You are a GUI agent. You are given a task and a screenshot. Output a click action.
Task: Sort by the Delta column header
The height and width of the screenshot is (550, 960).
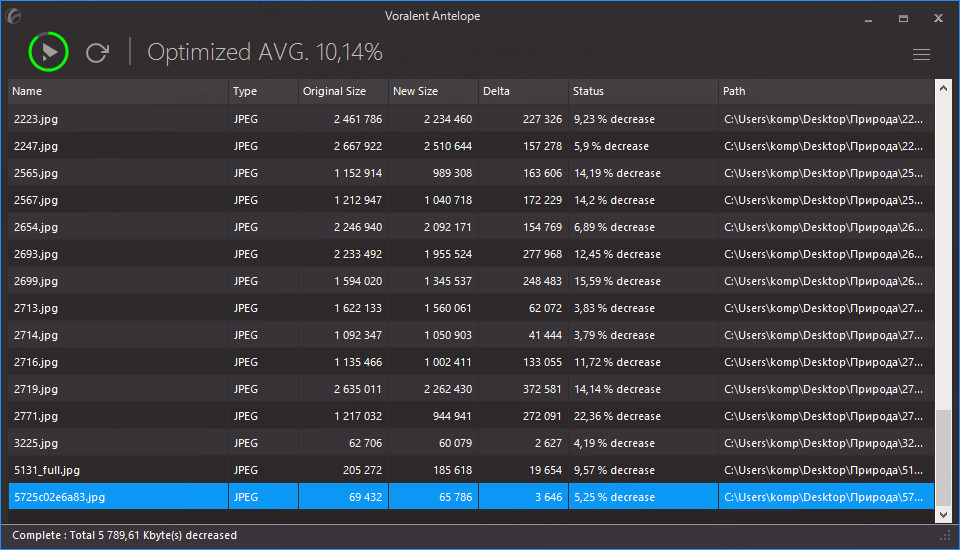tap(523, 91)
